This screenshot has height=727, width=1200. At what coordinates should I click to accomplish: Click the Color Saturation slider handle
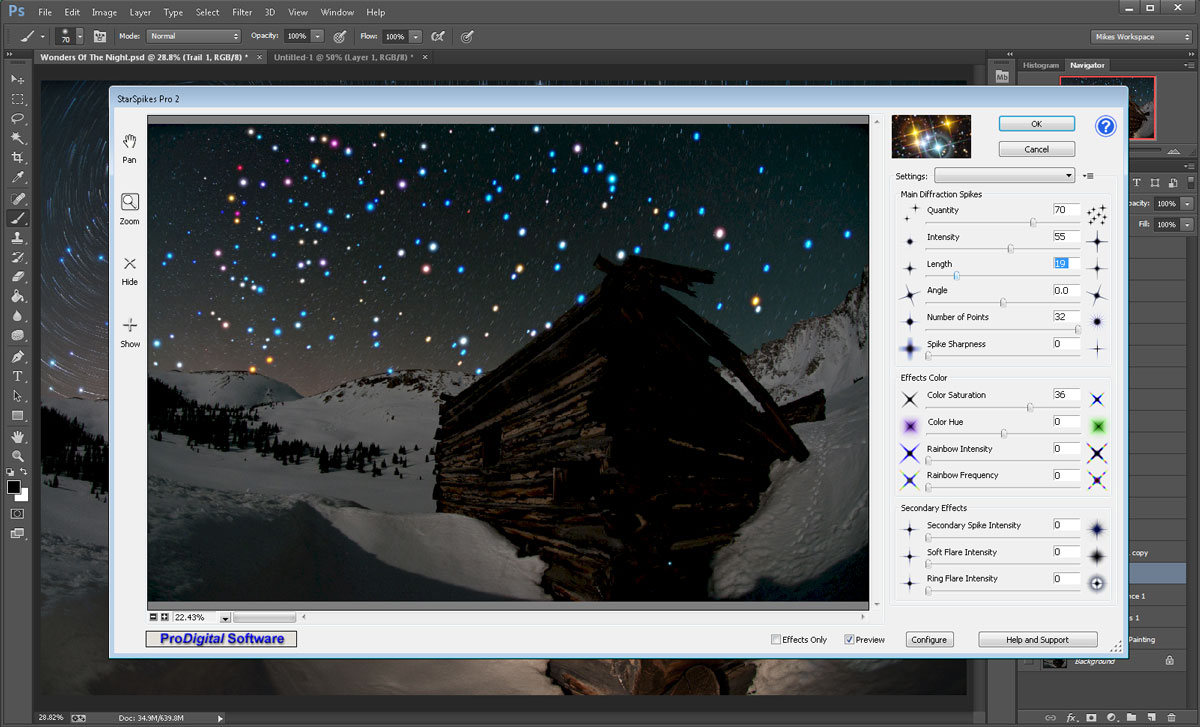click(1030, 407)
